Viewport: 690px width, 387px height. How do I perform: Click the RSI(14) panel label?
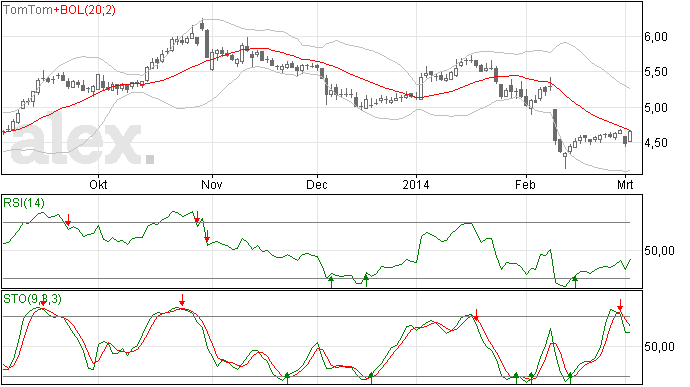(x=24, y=203)
